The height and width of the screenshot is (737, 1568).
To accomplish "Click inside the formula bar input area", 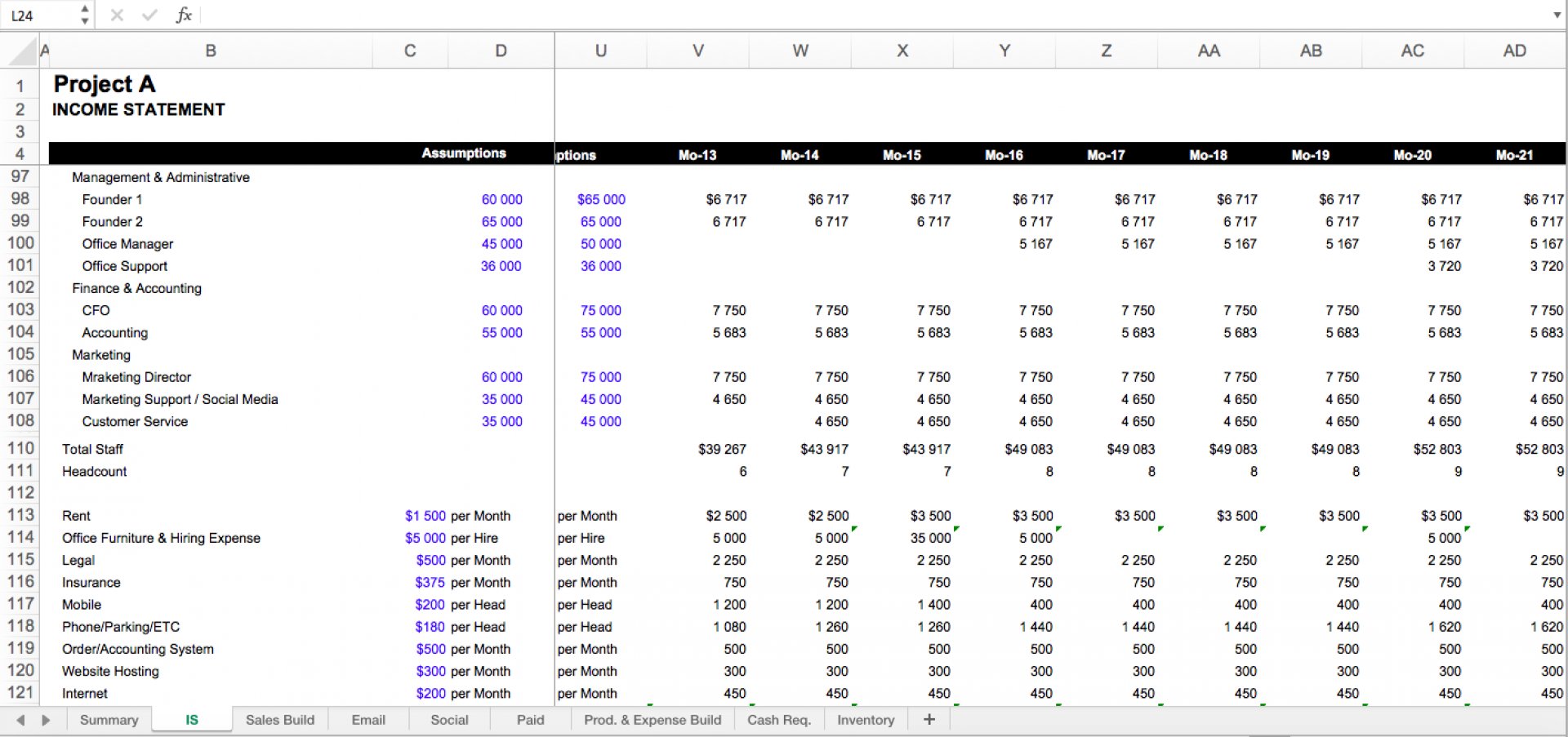I will point(874,15).
